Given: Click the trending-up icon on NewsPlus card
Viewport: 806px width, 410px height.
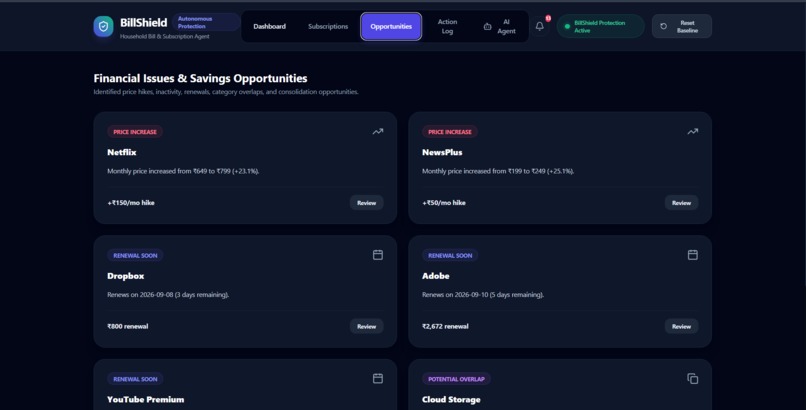Looking at the screenshot, I should [693, 132].
